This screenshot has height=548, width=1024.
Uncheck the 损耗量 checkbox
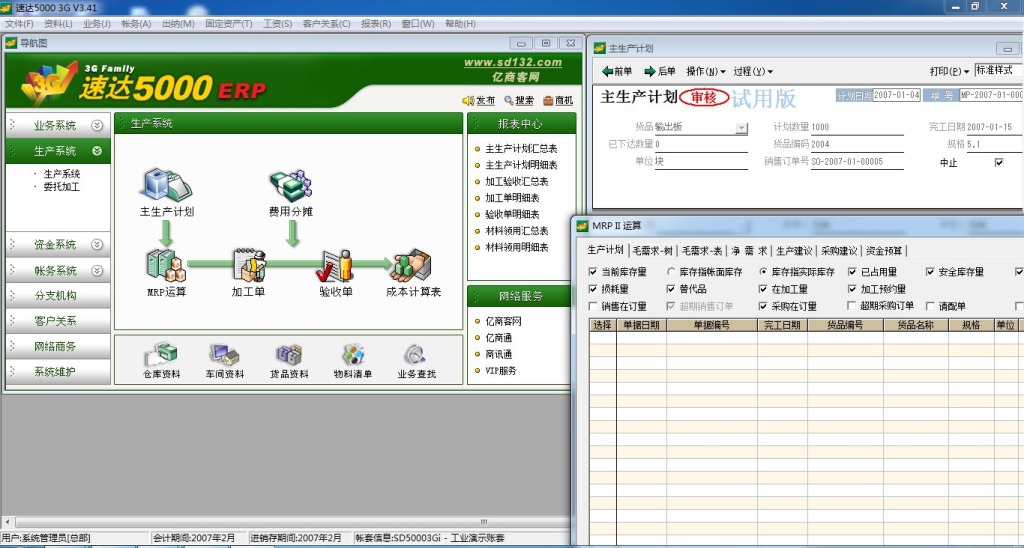593,289
